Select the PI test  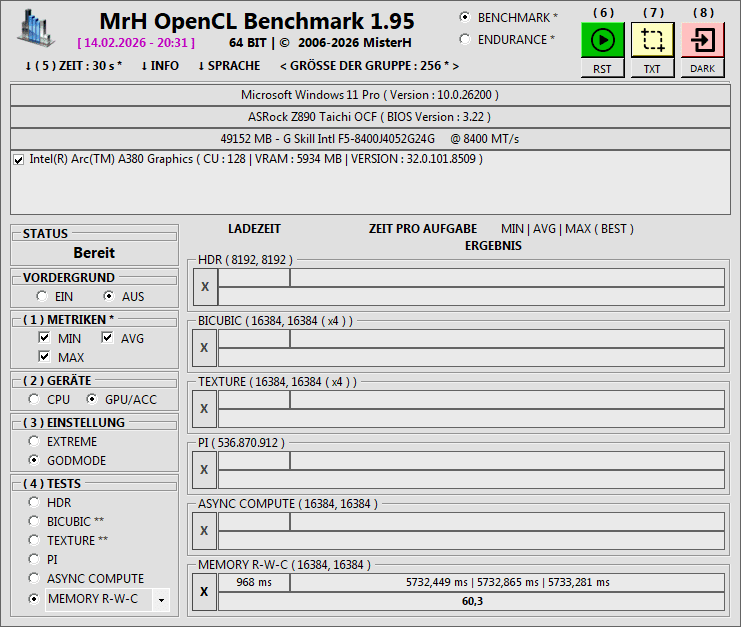tap(34, 559)
